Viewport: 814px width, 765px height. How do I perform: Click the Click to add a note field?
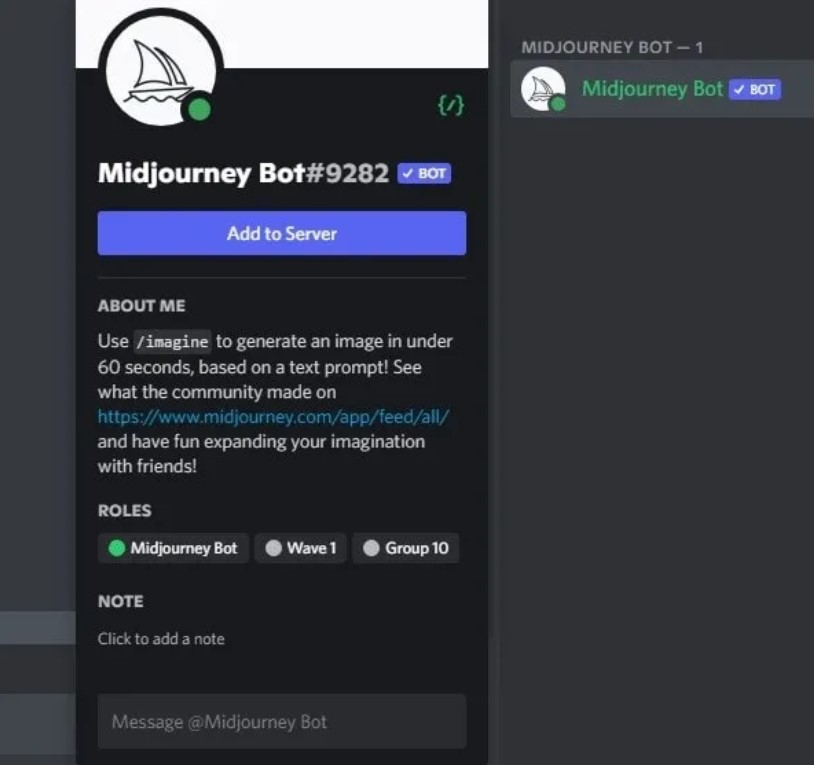[161, 638]
